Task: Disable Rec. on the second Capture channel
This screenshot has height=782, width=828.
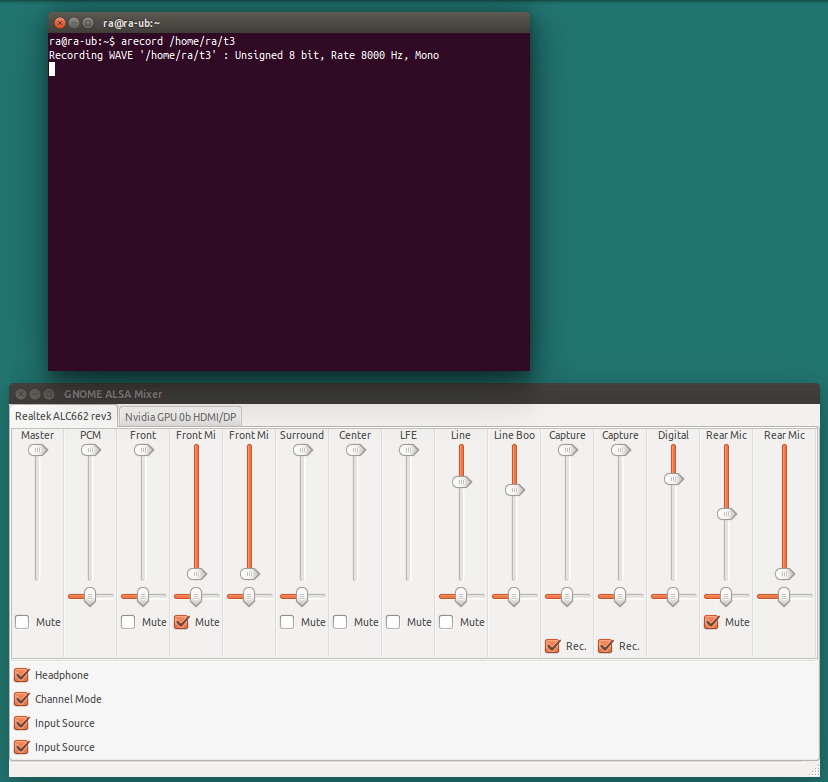Action: coord(606,646)
